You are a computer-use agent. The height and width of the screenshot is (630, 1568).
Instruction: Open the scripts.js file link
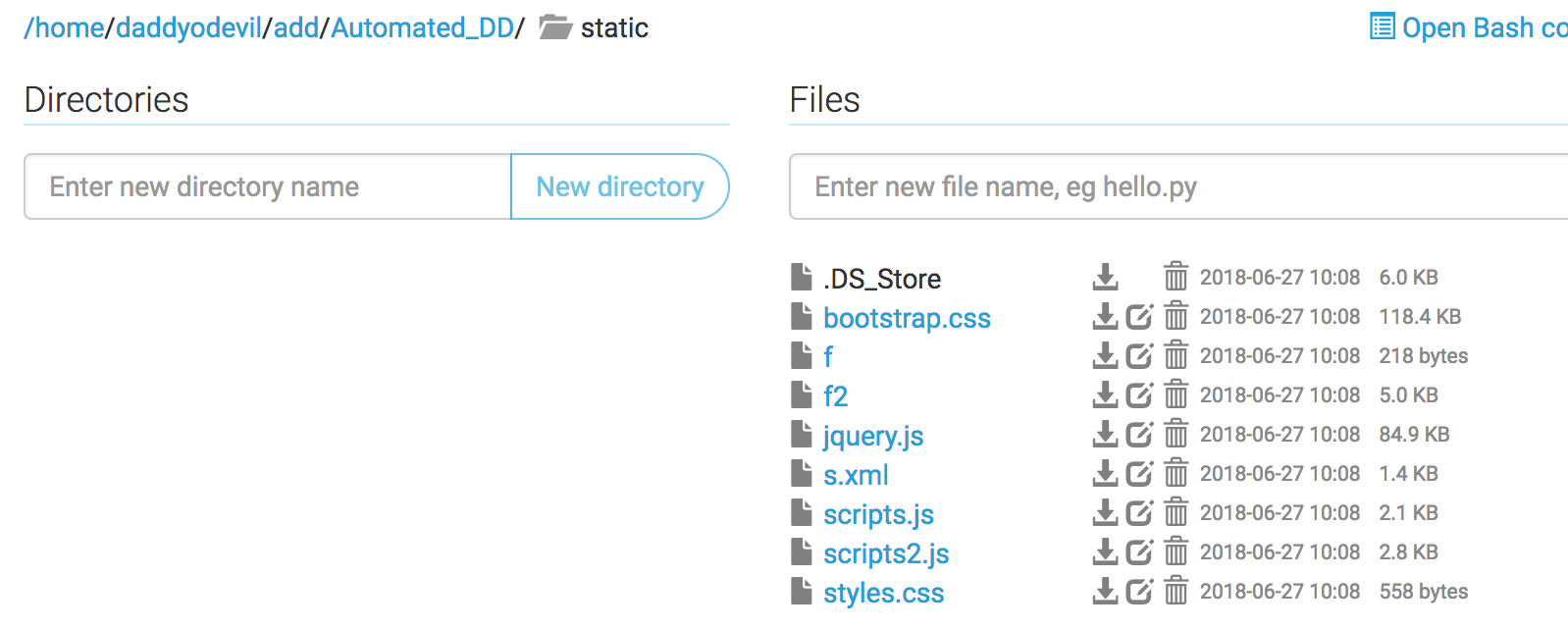[x=878, y=514]
